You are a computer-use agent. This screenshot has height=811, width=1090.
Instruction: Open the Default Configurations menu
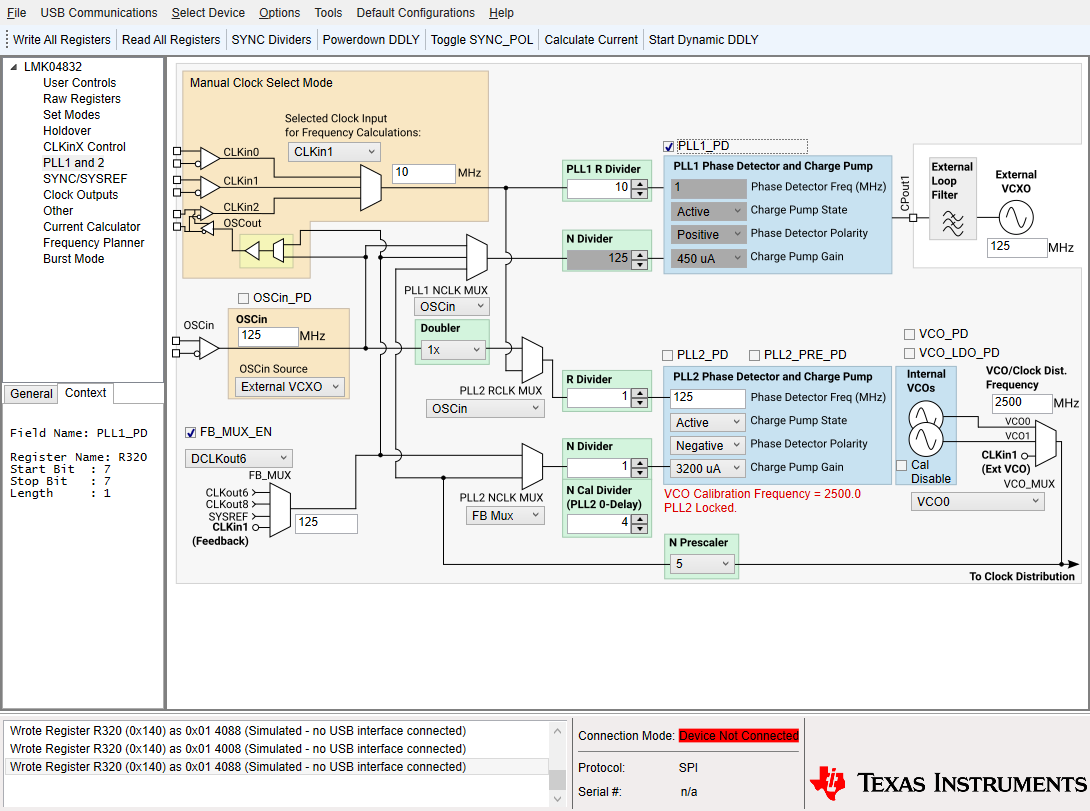(x=416, y=13)
